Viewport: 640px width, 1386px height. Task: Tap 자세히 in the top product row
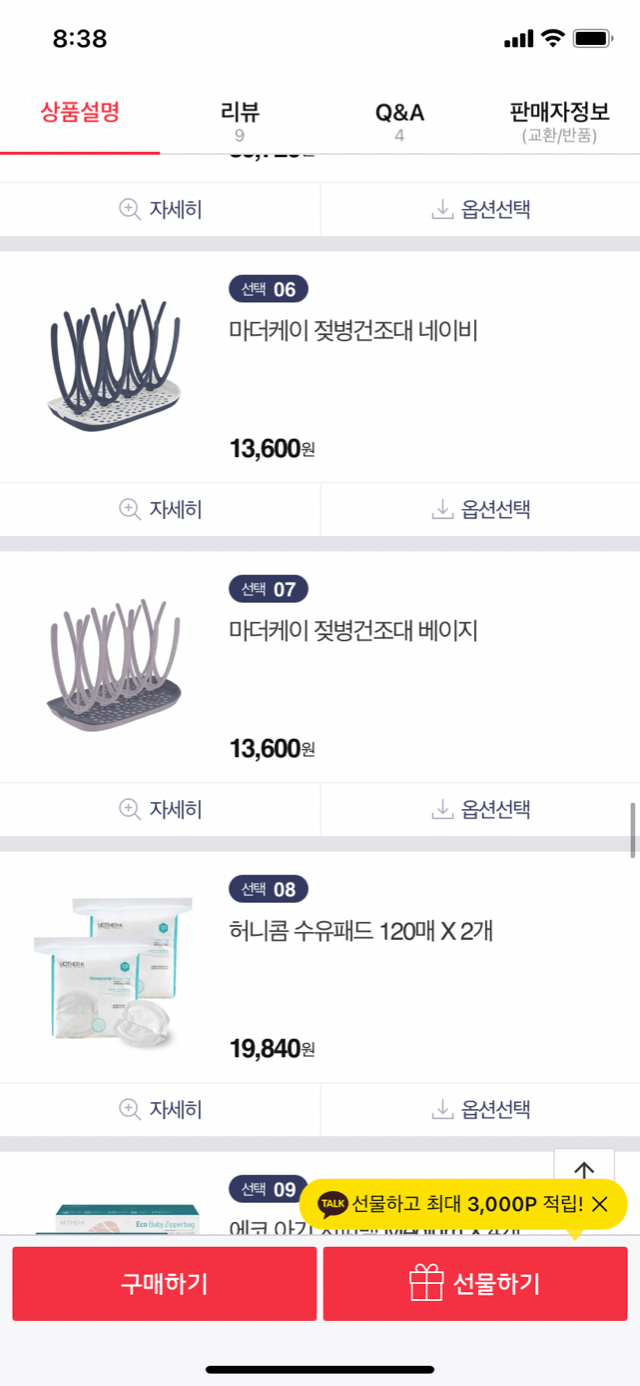160,209
